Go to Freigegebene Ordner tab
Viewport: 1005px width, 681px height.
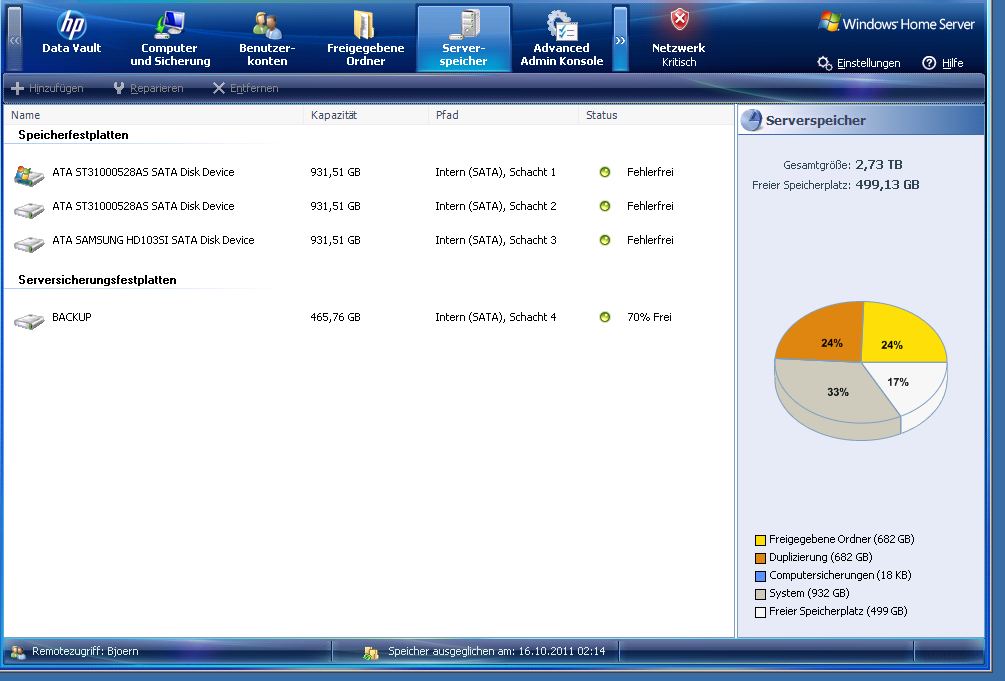coord(365,37)
